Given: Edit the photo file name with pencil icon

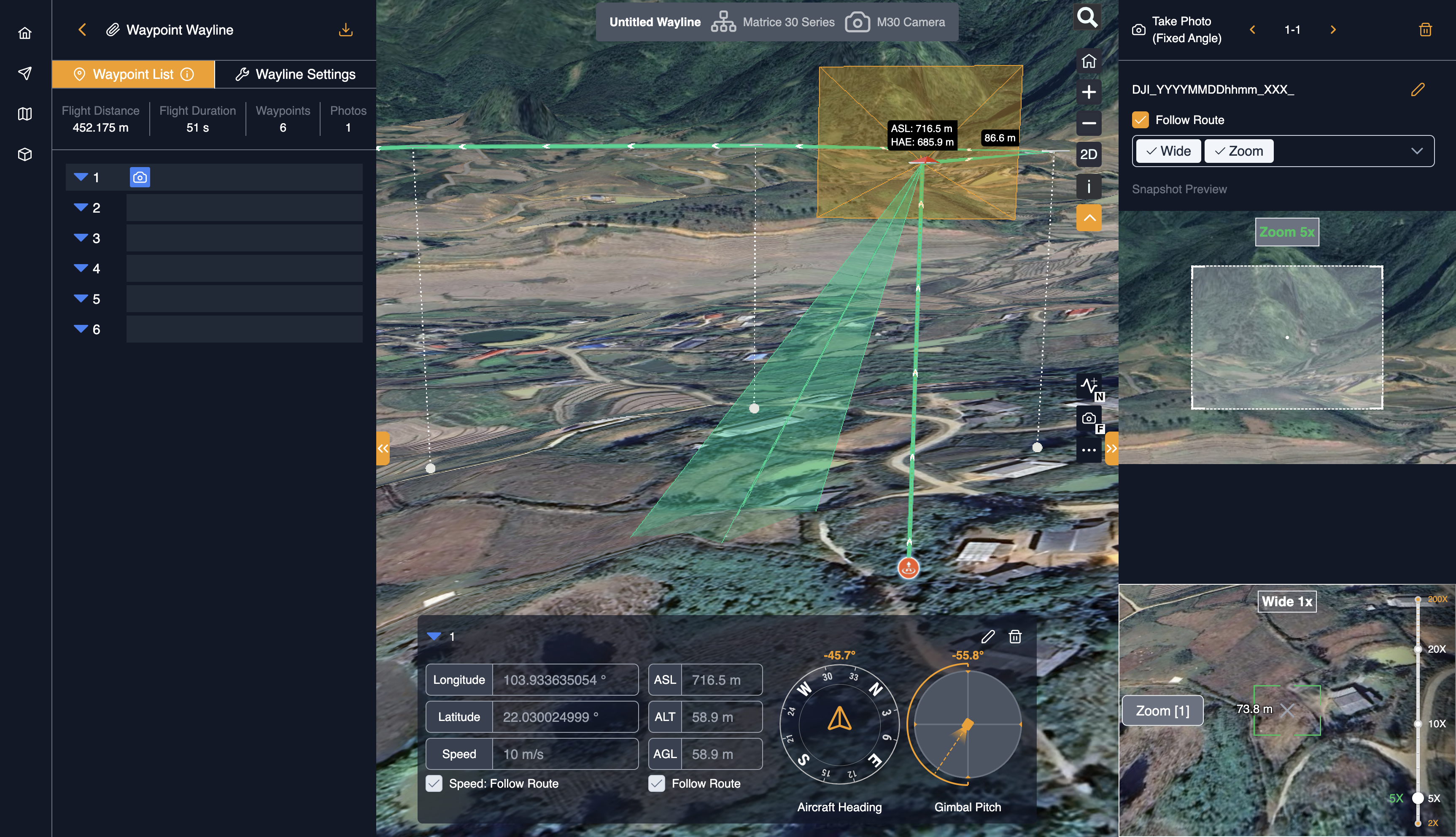Looking at the screenshot, I should (1418, 90).
